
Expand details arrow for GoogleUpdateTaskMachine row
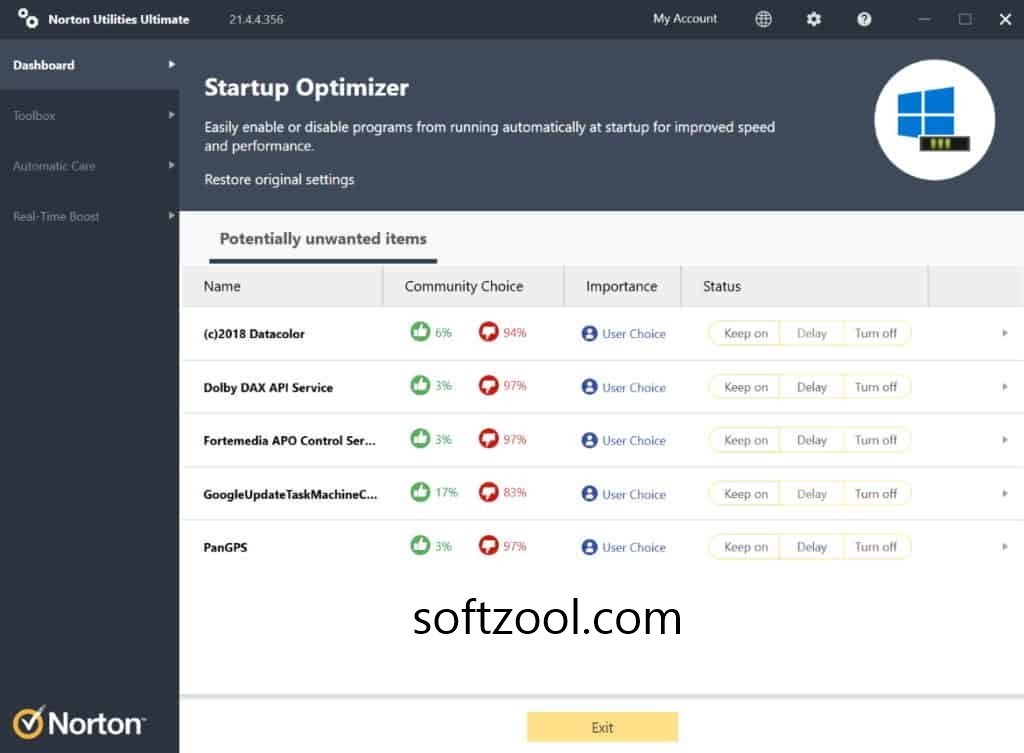(1004, 493)
